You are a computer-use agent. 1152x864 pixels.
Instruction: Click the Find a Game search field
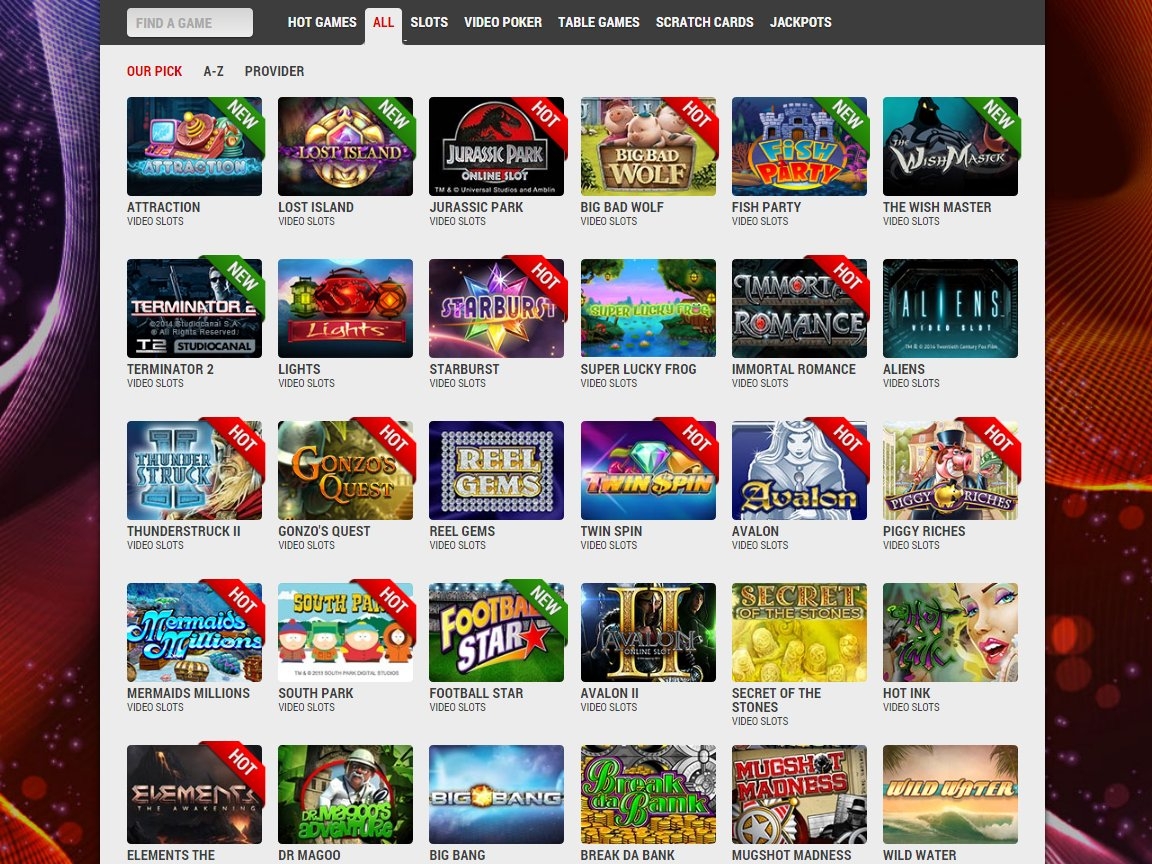tap(190, 23)
